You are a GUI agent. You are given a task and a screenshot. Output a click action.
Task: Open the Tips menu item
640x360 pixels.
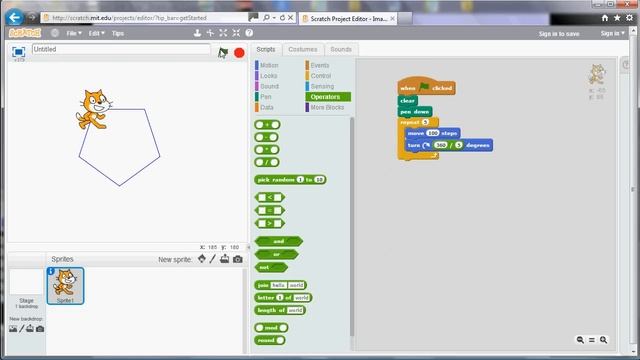coord(118,33)
